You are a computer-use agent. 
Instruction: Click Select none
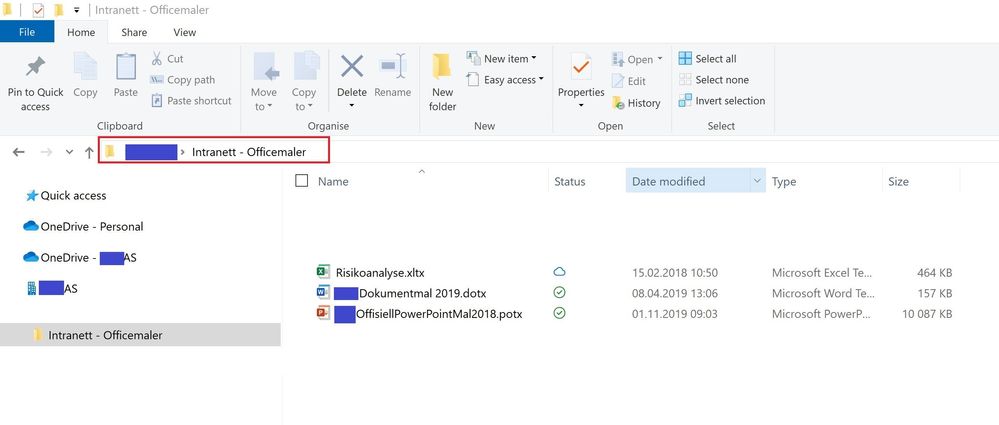tap(714, 80)
